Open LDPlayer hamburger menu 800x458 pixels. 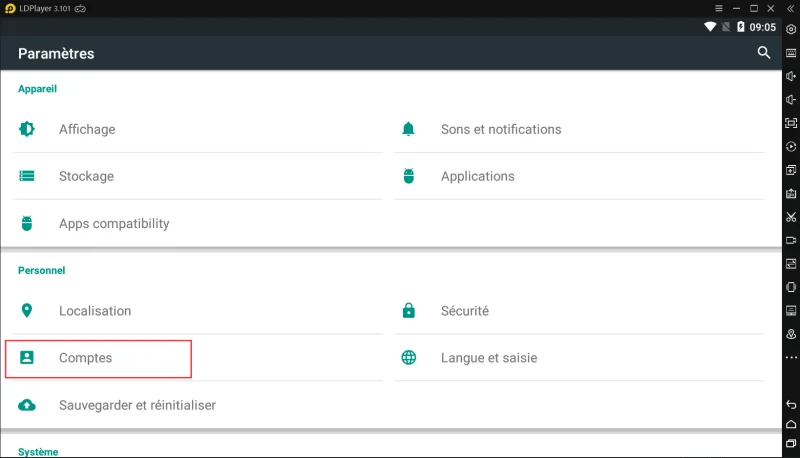click(718, 8)
